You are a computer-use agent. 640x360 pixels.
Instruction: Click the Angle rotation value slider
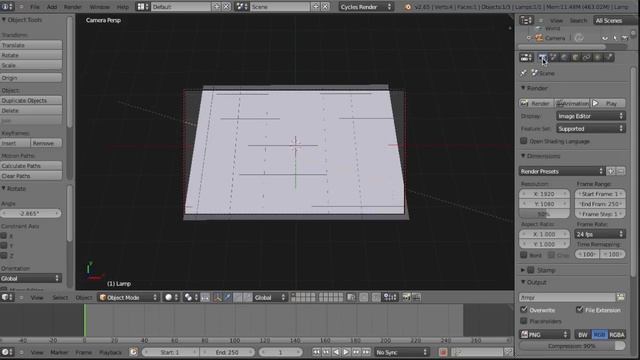pos(31,213)
